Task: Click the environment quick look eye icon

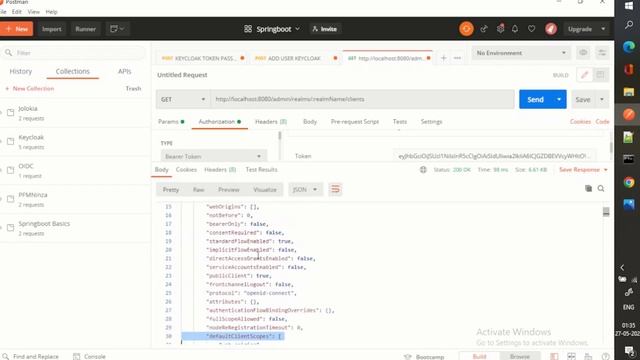Action: 583,53
